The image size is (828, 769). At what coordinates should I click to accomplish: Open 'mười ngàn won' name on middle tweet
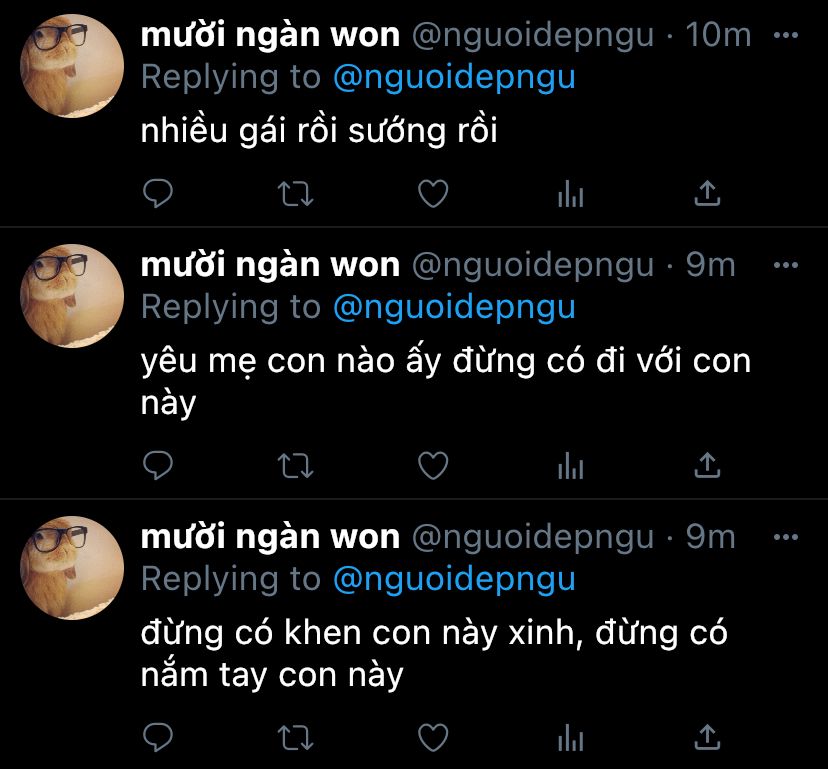(x=270, y=265)
